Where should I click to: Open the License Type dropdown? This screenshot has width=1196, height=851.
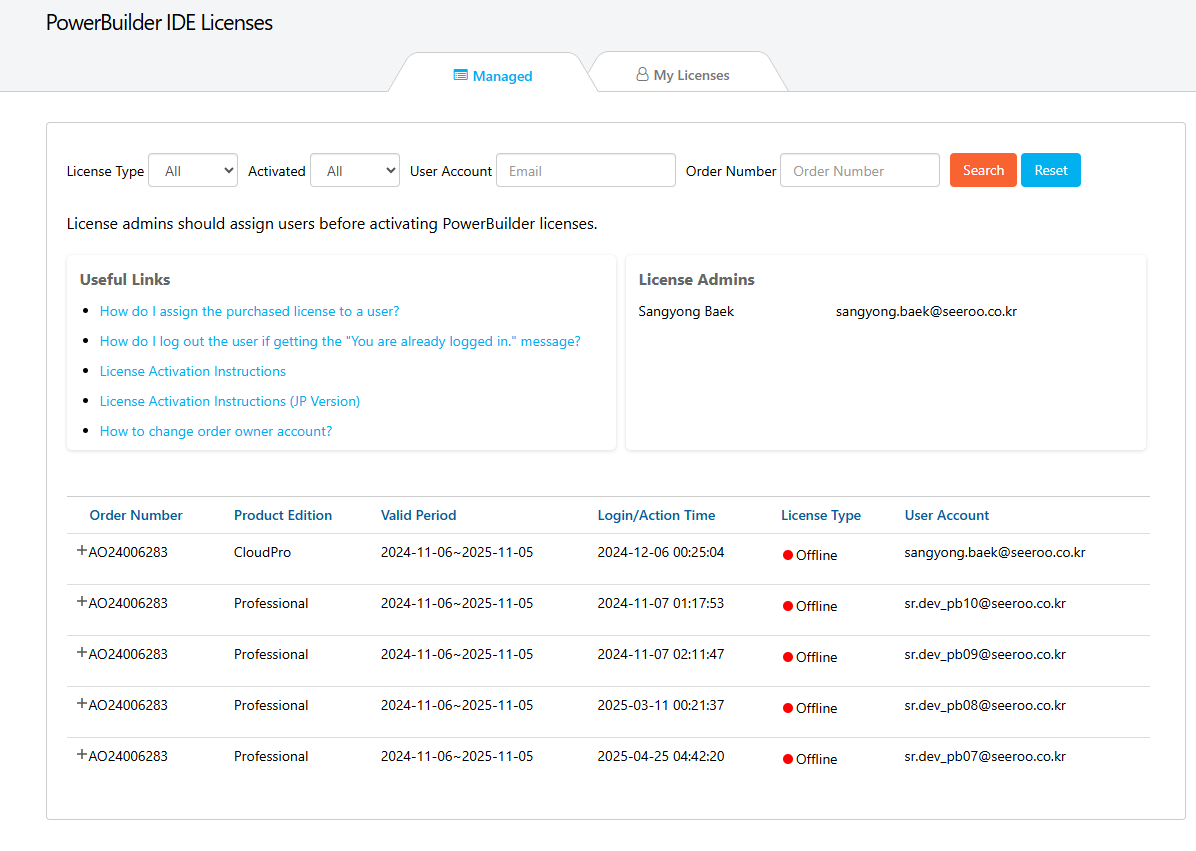click(x=193, y=171)
